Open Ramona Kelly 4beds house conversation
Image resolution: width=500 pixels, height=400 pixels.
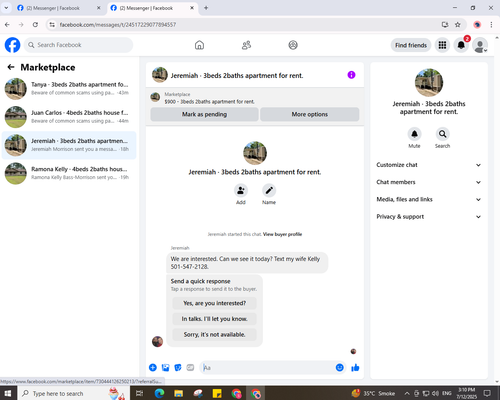(x=69, y=173)
